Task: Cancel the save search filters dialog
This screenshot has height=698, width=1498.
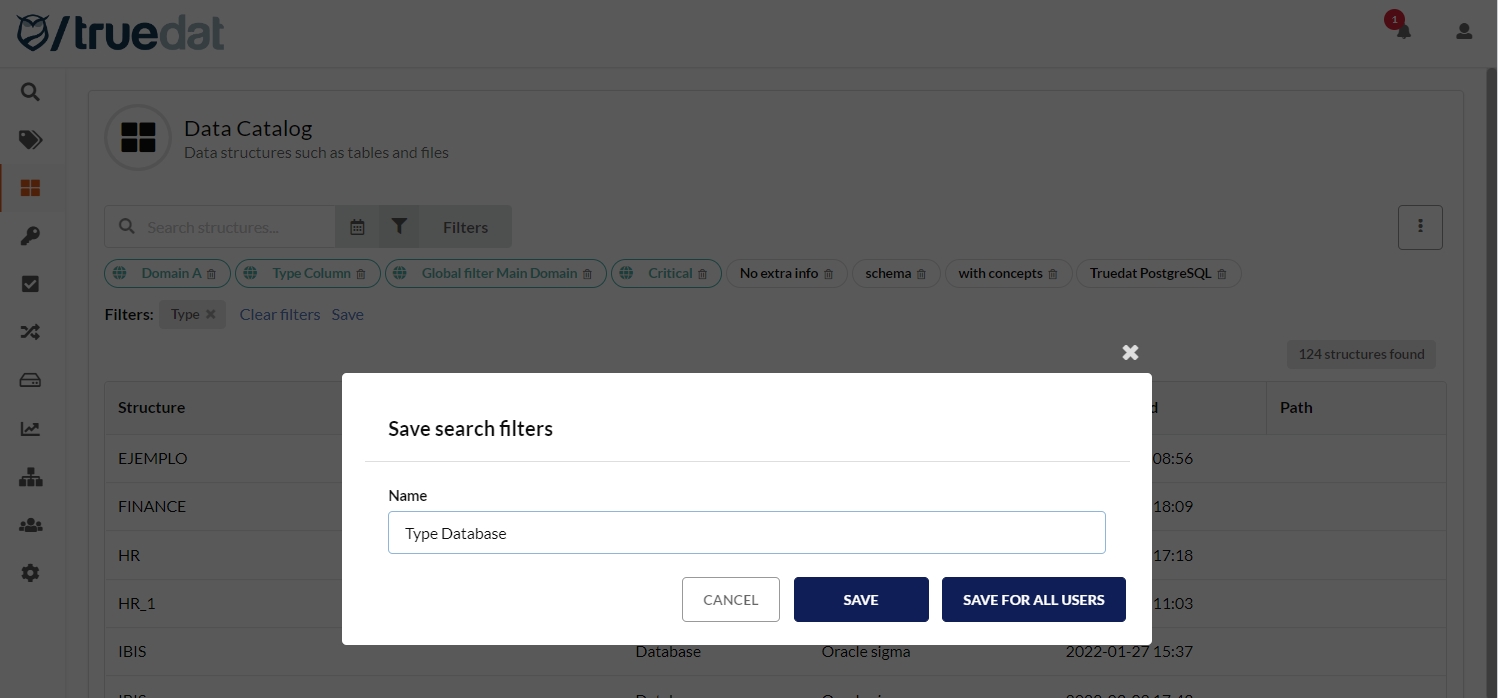Action: (x=730, y=600)
